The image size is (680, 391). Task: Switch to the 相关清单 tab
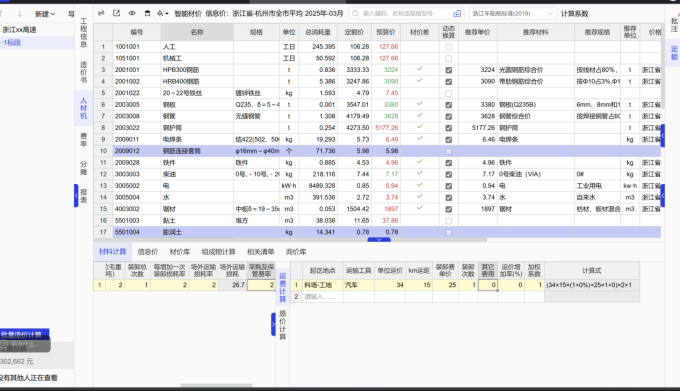pos(260,252)
